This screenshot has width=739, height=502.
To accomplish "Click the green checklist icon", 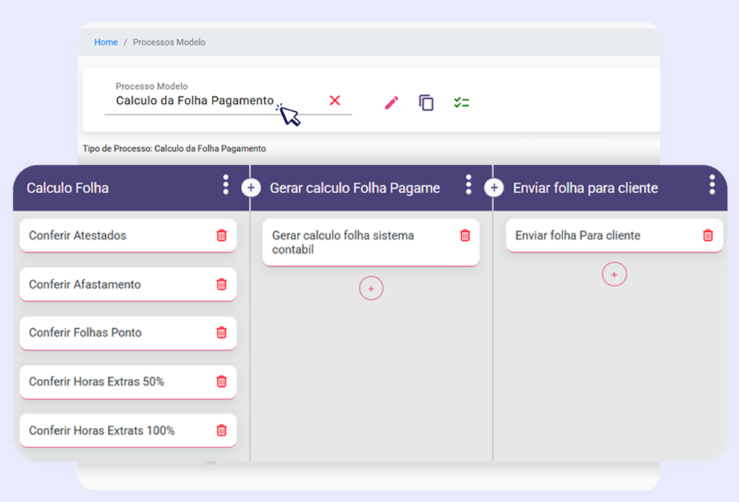I will coord(461,103).
